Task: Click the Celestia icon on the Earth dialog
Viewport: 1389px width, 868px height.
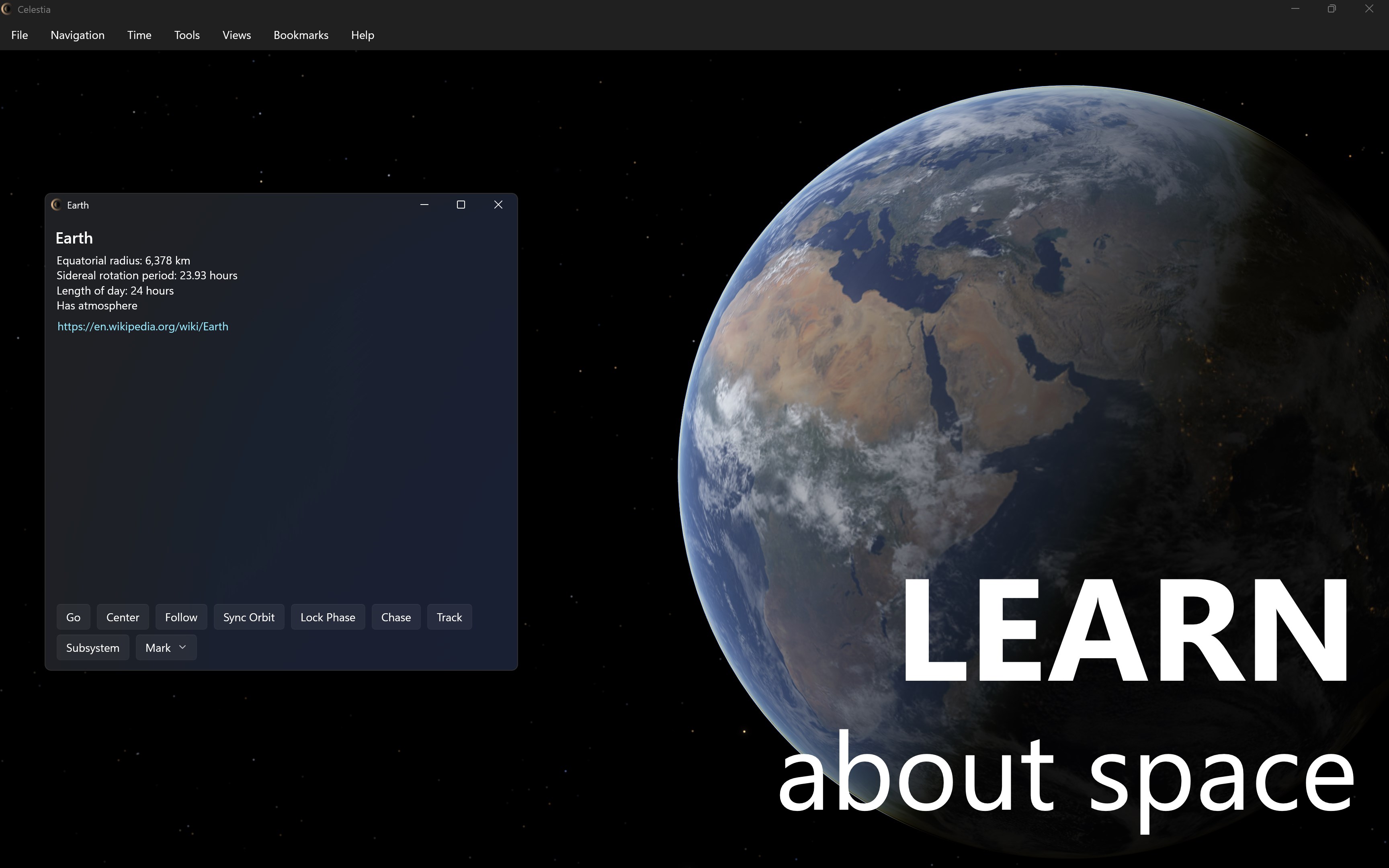Action: tap(57, 205)
